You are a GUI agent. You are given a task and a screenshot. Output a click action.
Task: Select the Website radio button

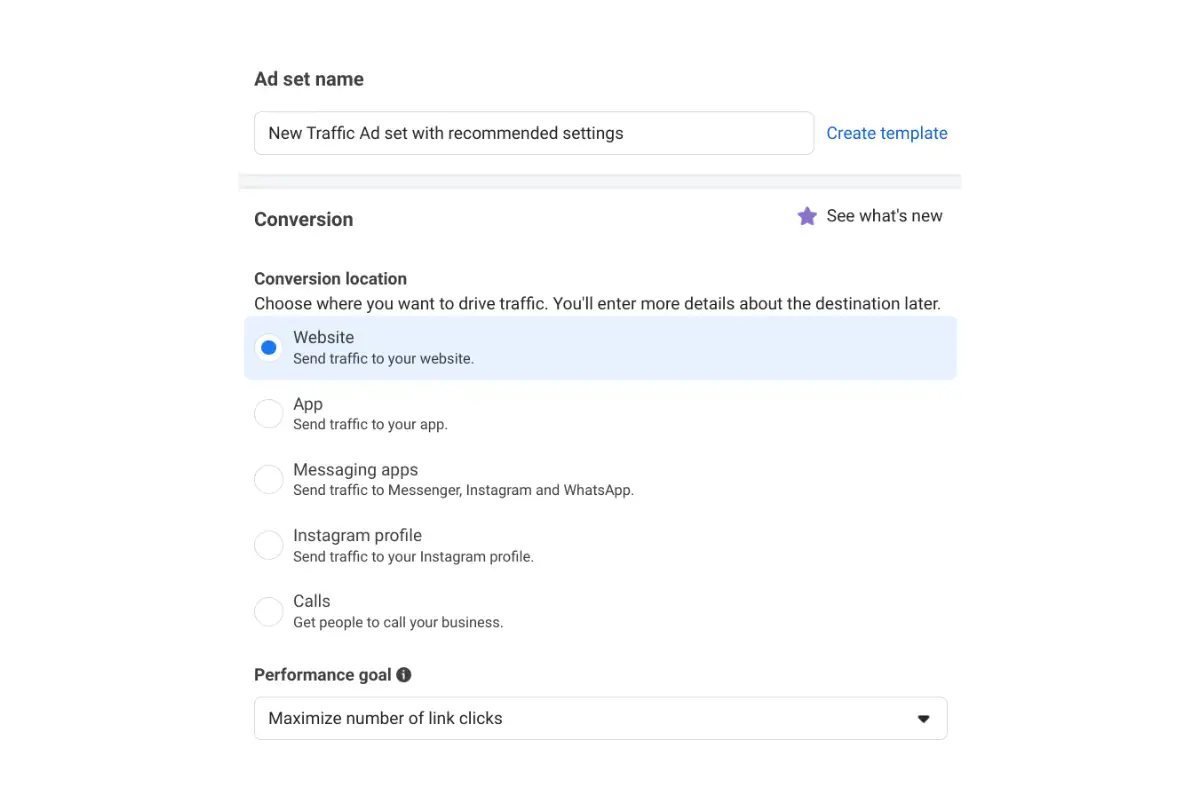tap(268, 348)
